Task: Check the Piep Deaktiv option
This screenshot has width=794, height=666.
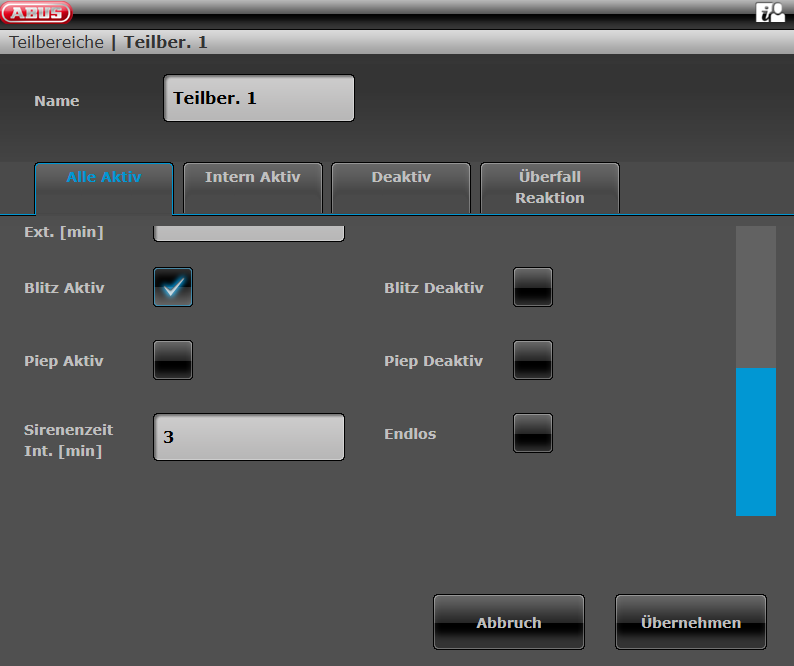Action: point(533,360)
